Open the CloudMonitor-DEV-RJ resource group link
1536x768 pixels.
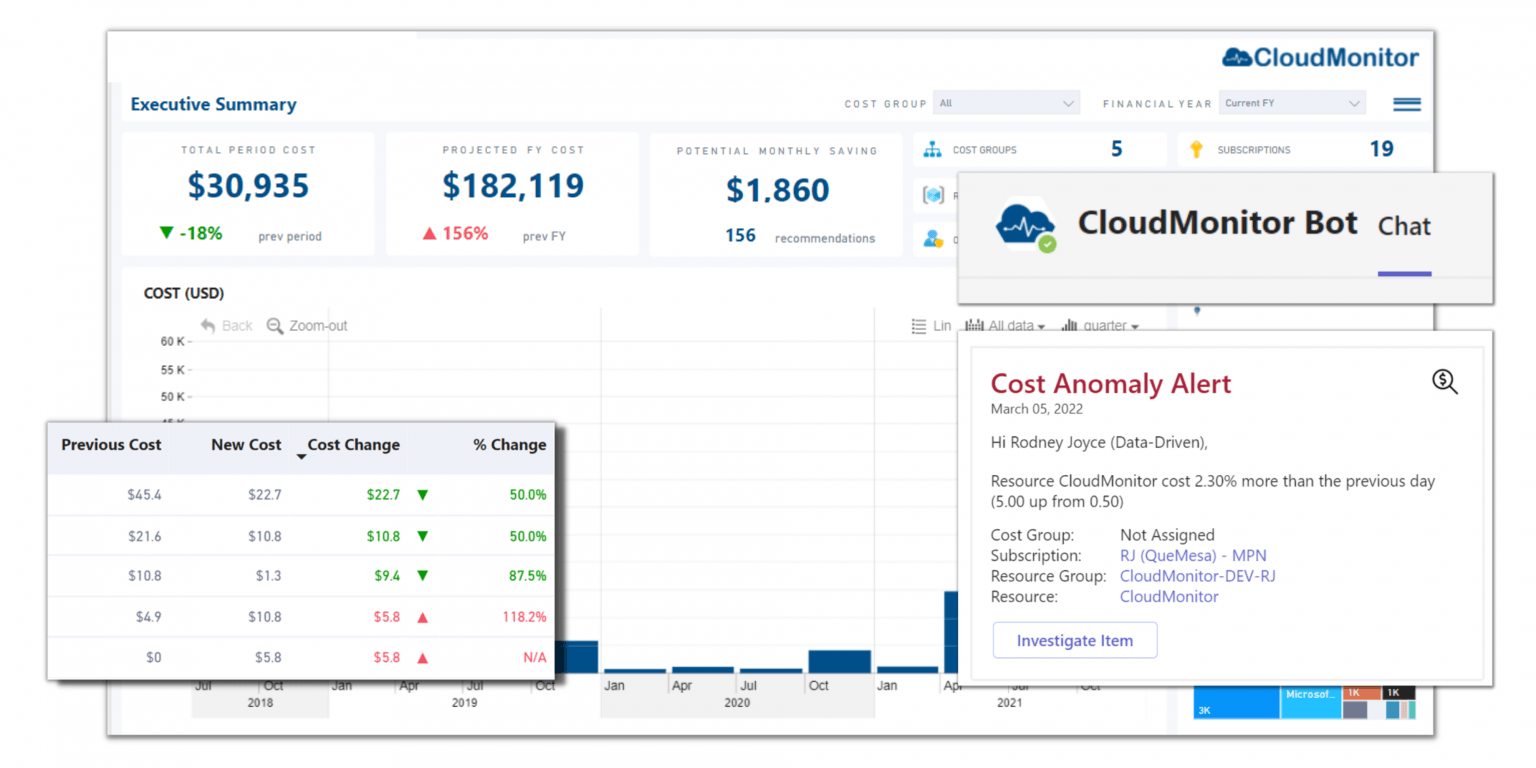(x=1197, y=576)
